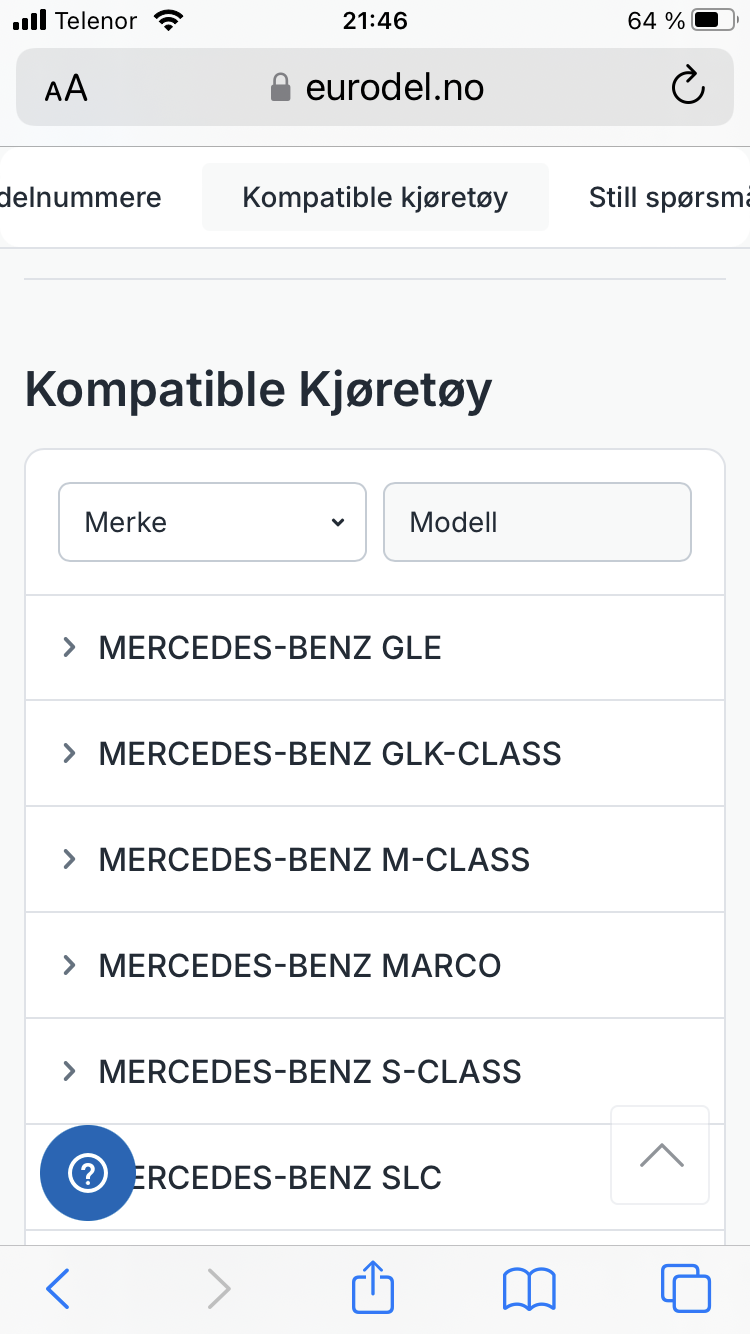Switch to the Delnummere tab
Screen dimensions: 750x1334
tap(82, 197)
